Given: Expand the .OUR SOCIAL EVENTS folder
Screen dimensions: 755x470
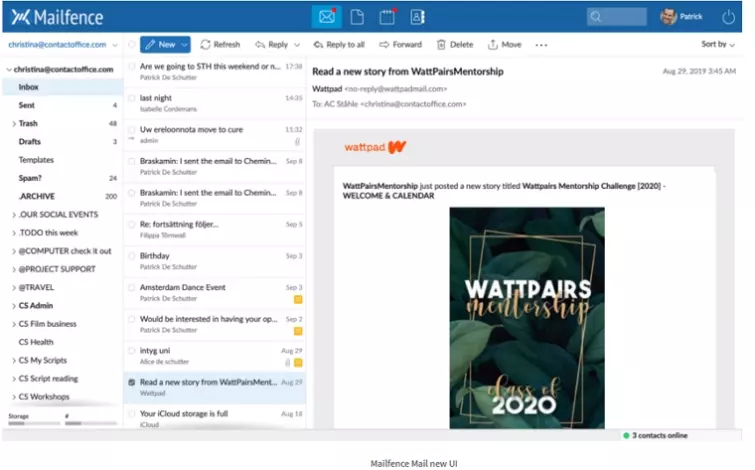Looking at the screenshot, I should click(14, 215).
